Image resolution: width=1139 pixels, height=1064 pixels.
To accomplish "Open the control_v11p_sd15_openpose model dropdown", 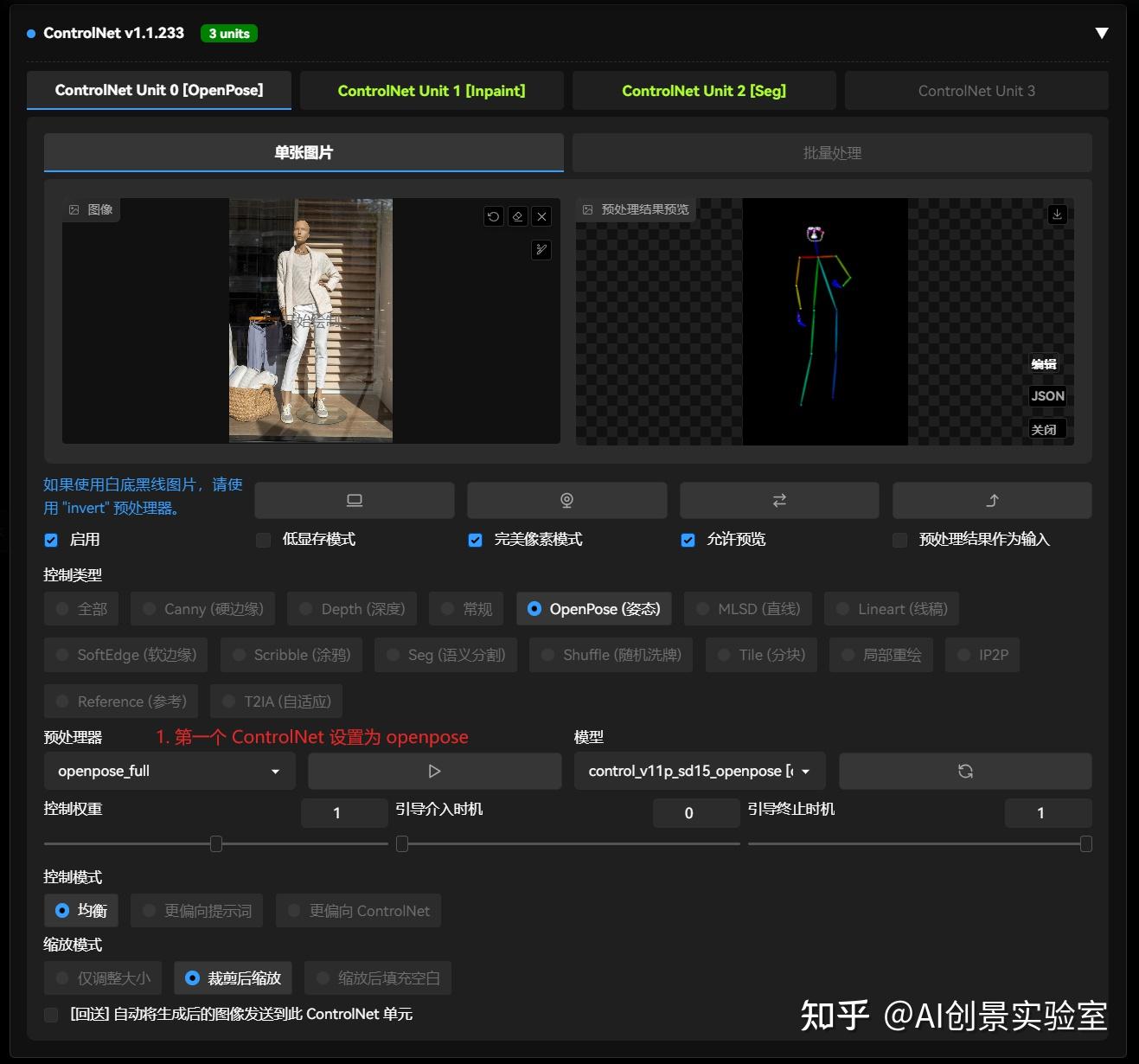I will pos(699,771).
